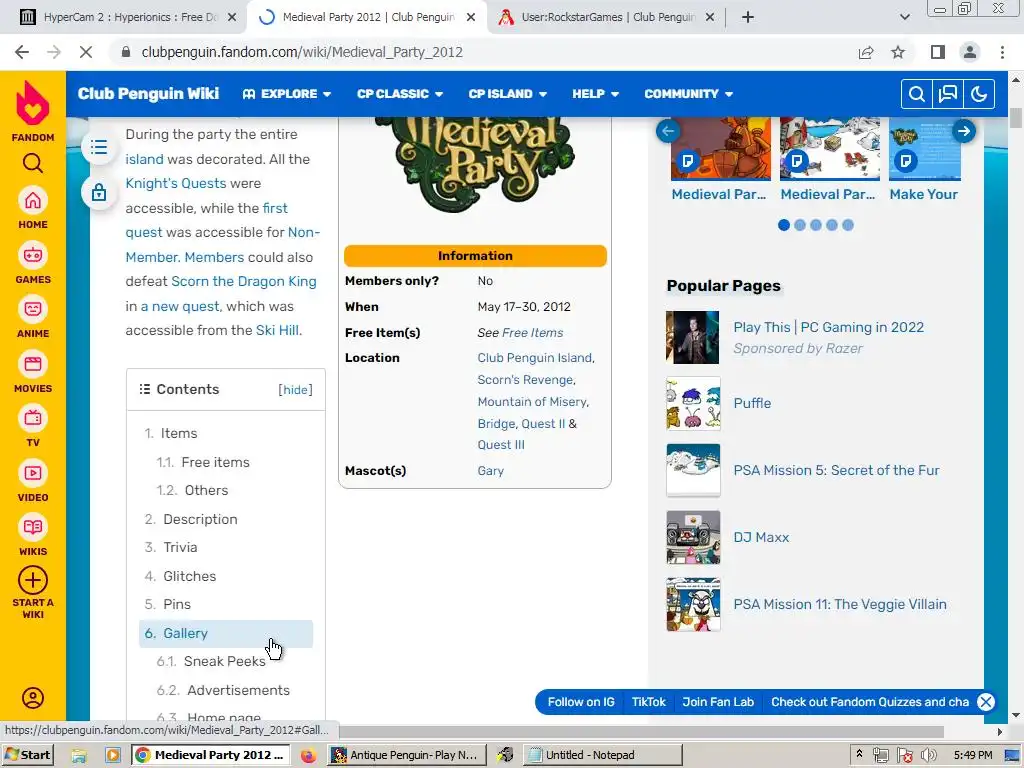1024x768 pixels.
Task: Click the page lock icon
Action: click(99, 192)
